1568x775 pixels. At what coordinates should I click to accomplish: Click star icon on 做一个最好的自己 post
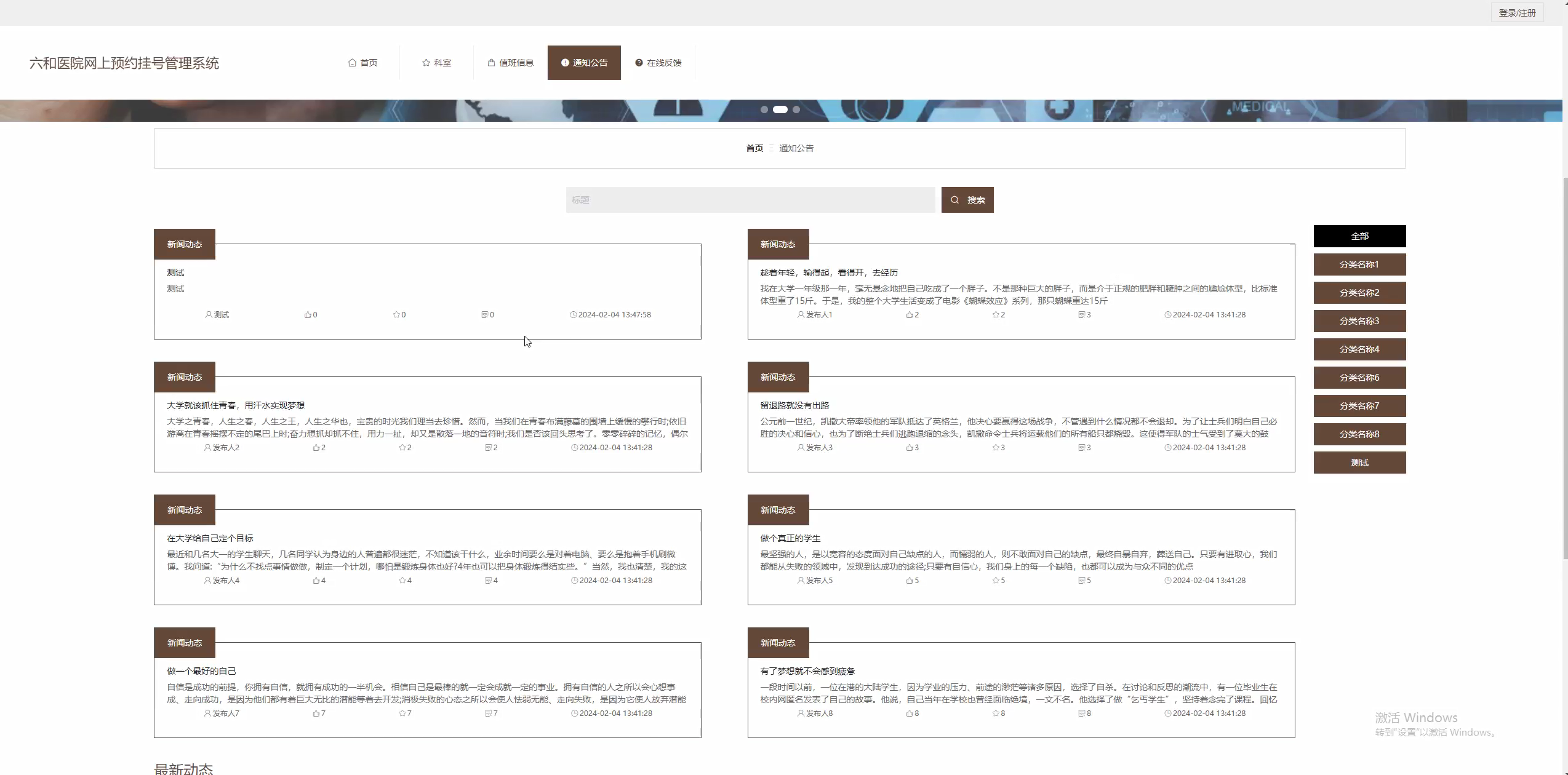pos(402,713)
